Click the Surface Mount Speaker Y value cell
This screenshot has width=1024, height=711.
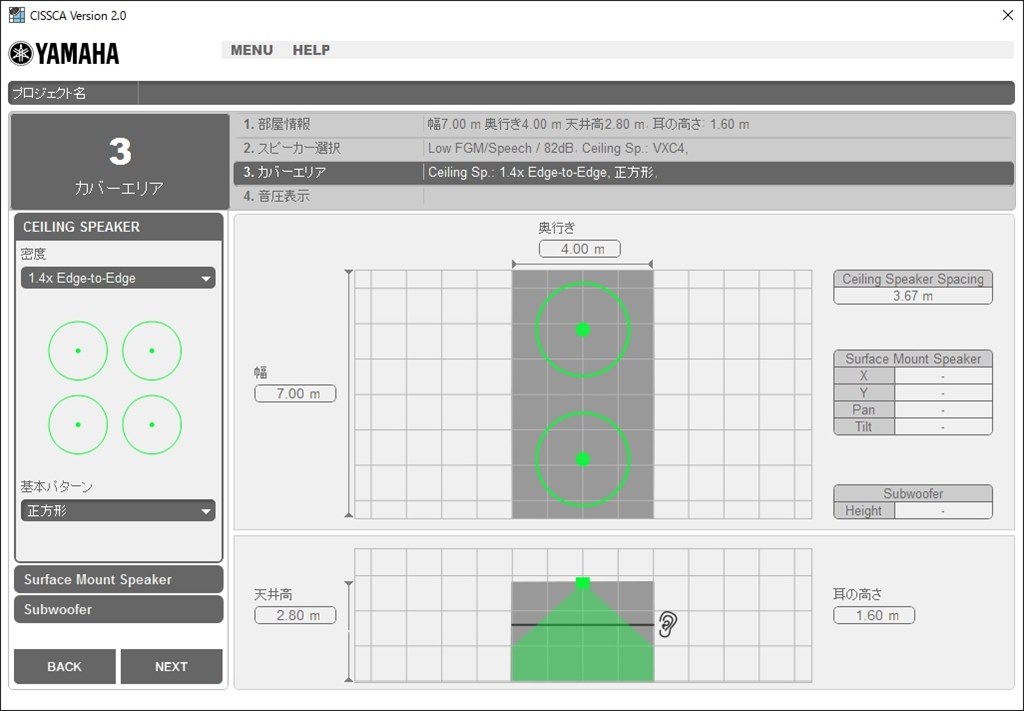(943, 393)
